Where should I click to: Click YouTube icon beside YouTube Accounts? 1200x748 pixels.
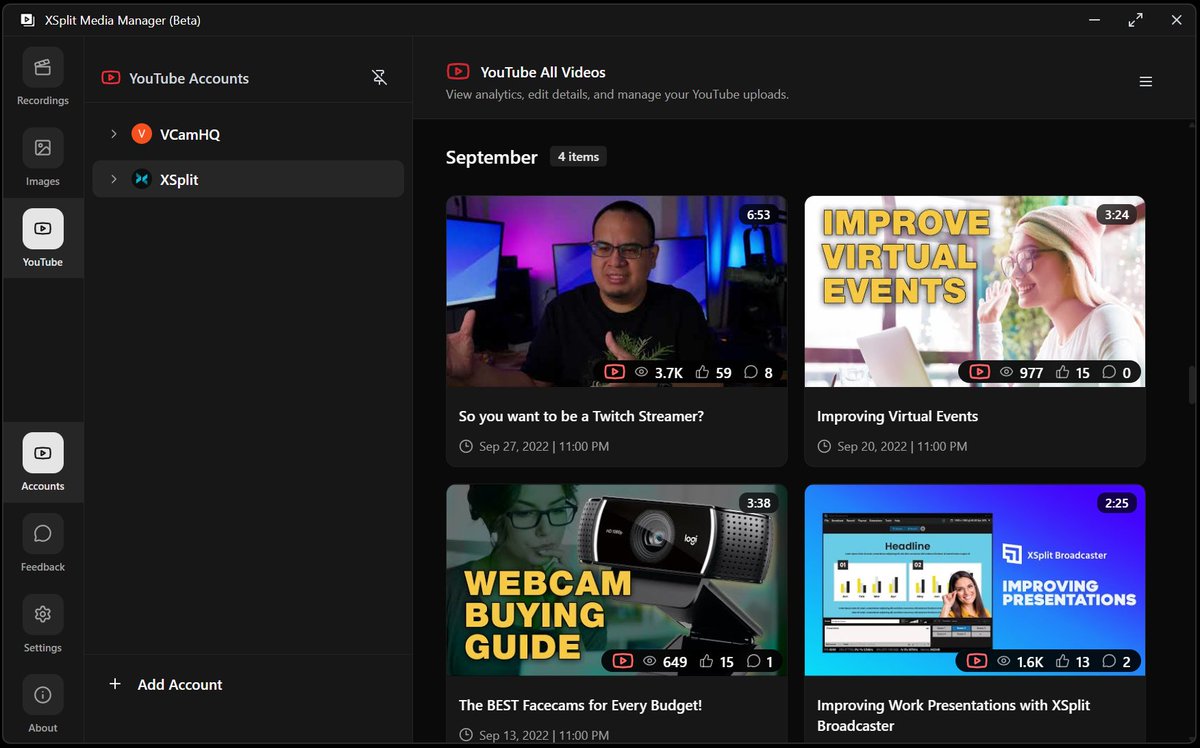coord(111,78)
